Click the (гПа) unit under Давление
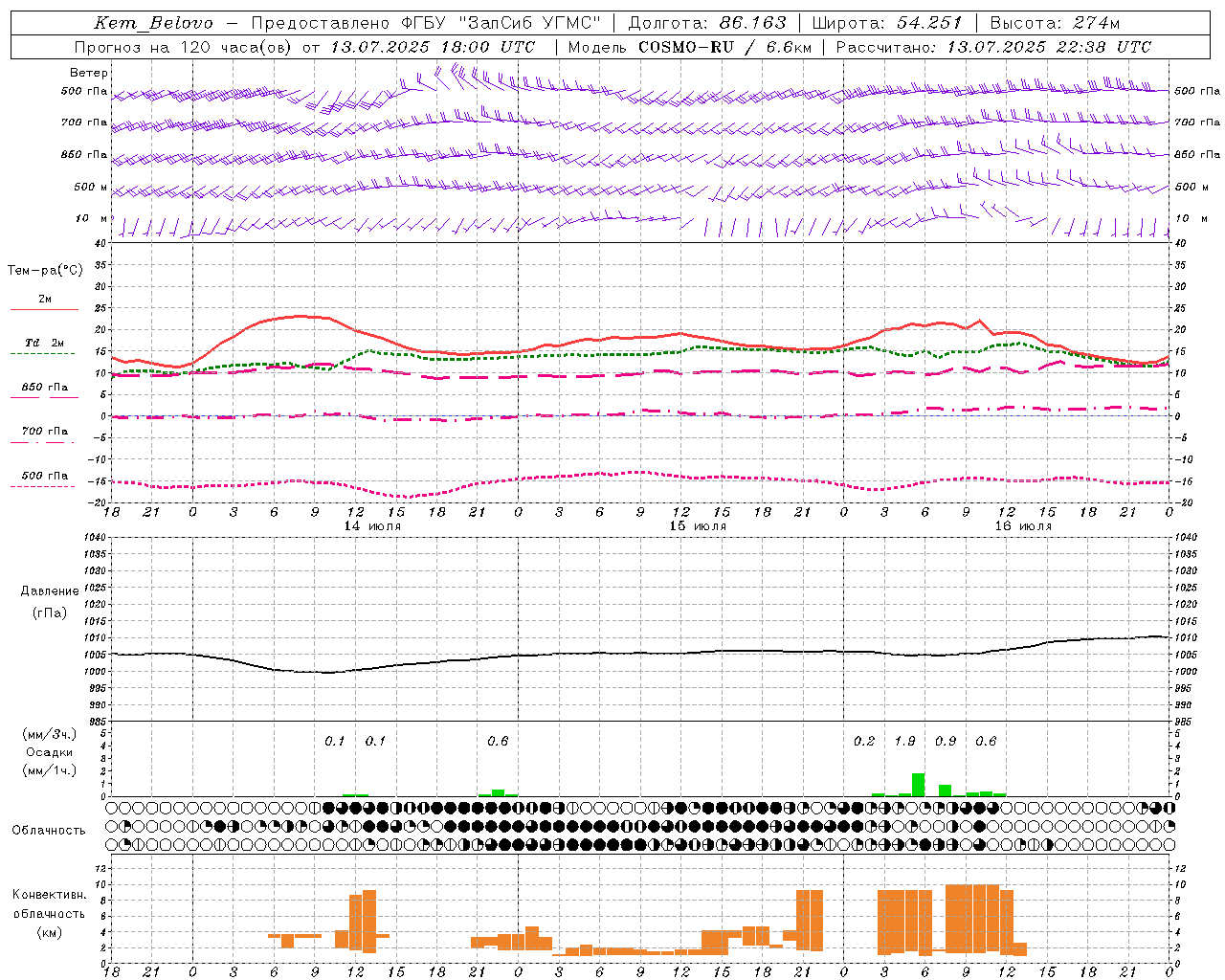 tap(50, 612)
